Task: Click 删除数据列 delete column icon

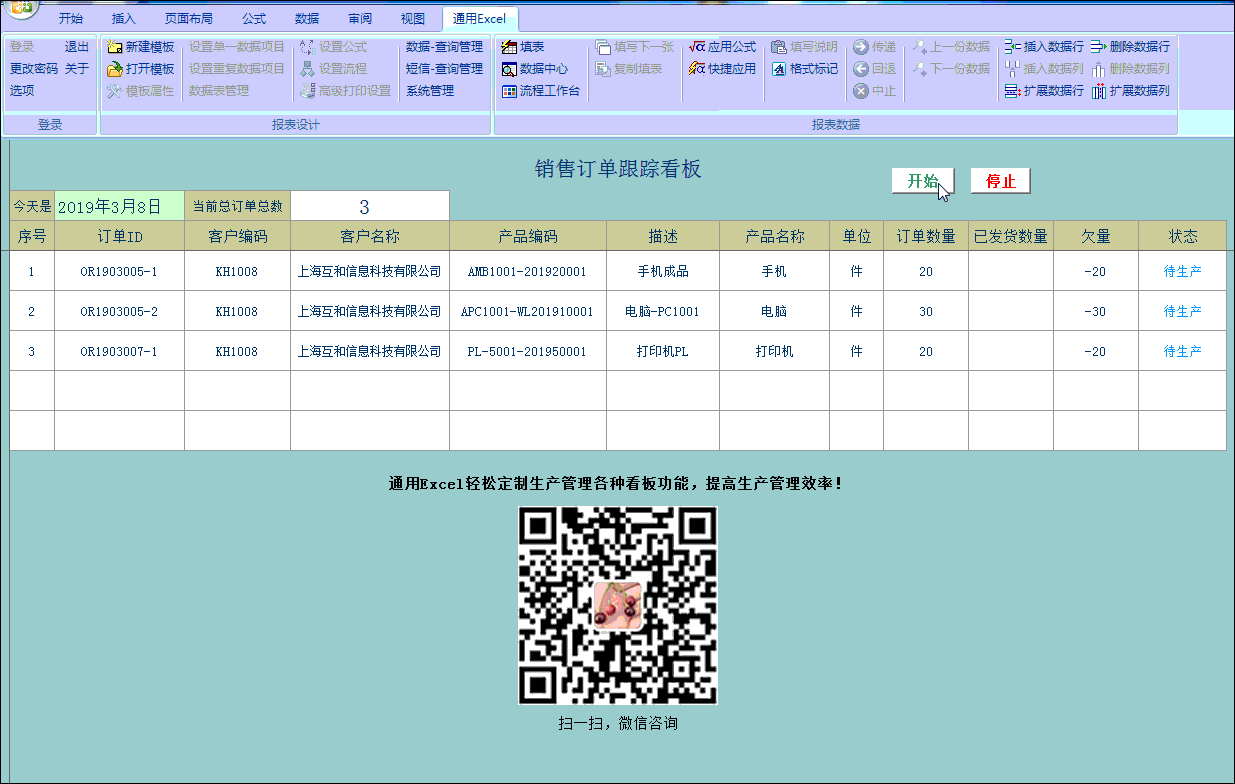Action: point(1098,69)
